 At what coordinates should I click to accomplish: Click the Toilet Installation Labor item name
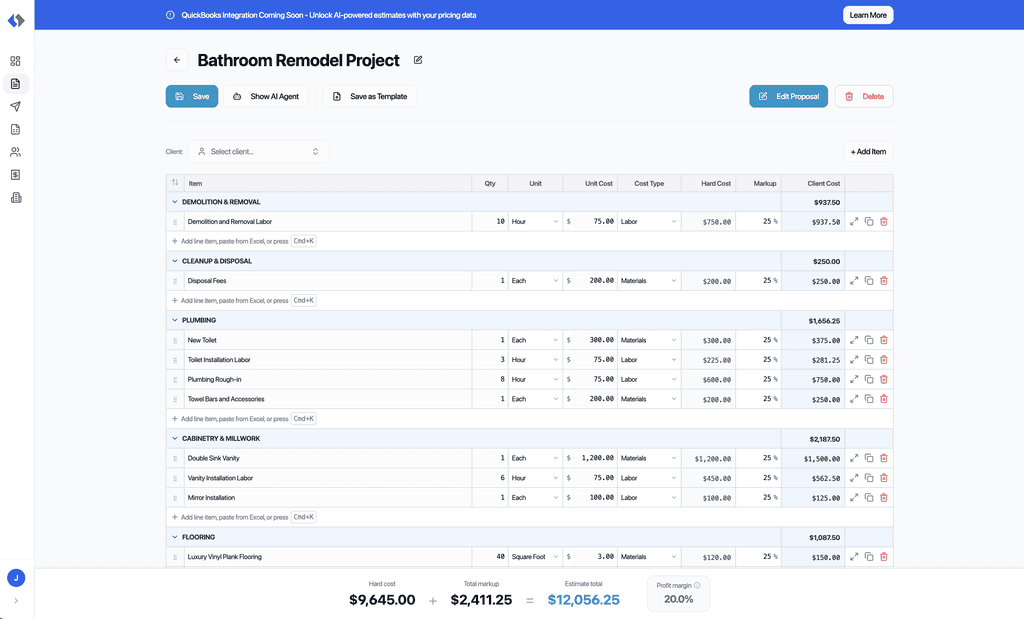click(219, 360)
